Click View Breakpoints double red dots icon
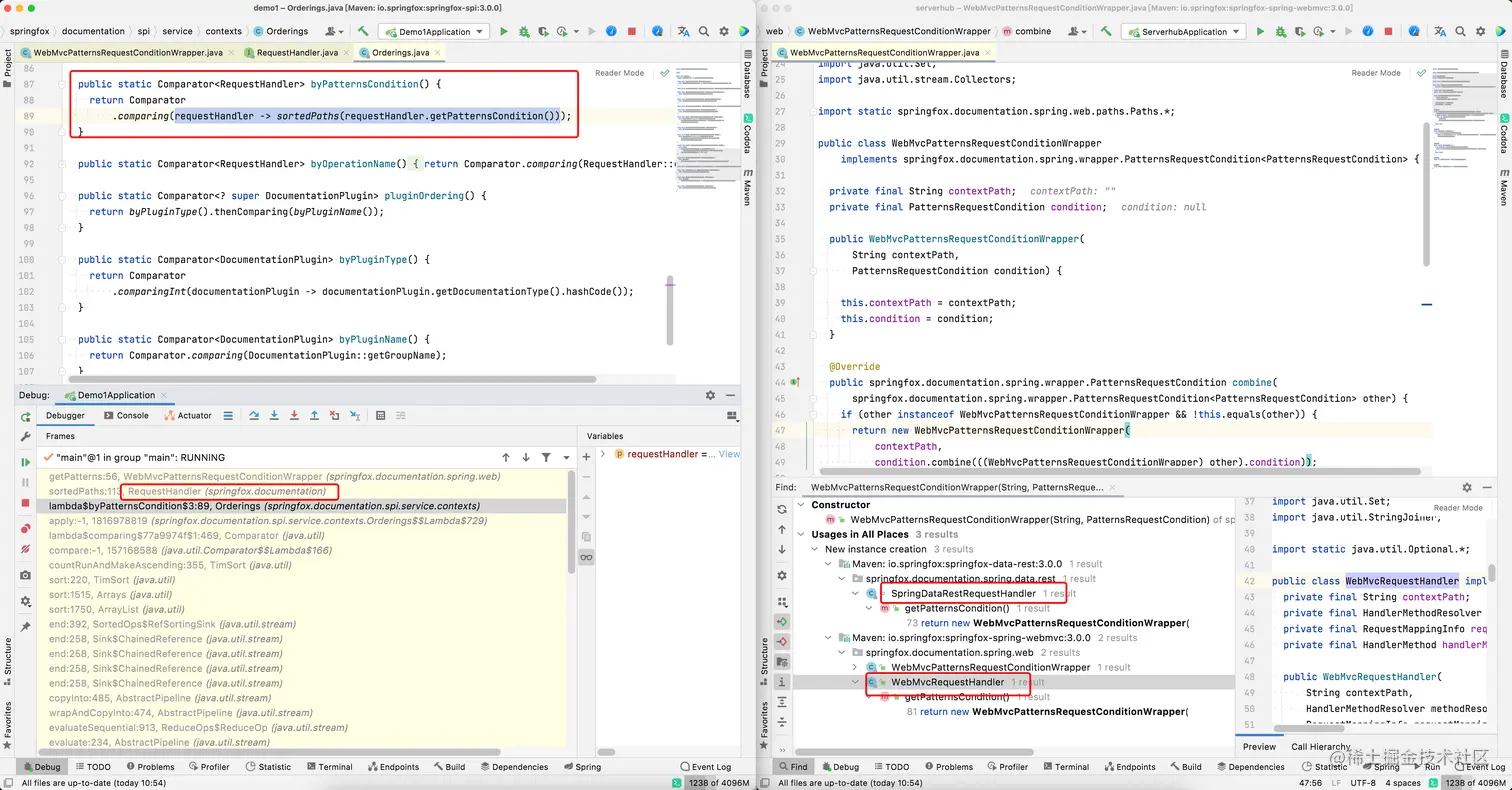Viewport: 1512px width, 790px height. coord(26,529)
